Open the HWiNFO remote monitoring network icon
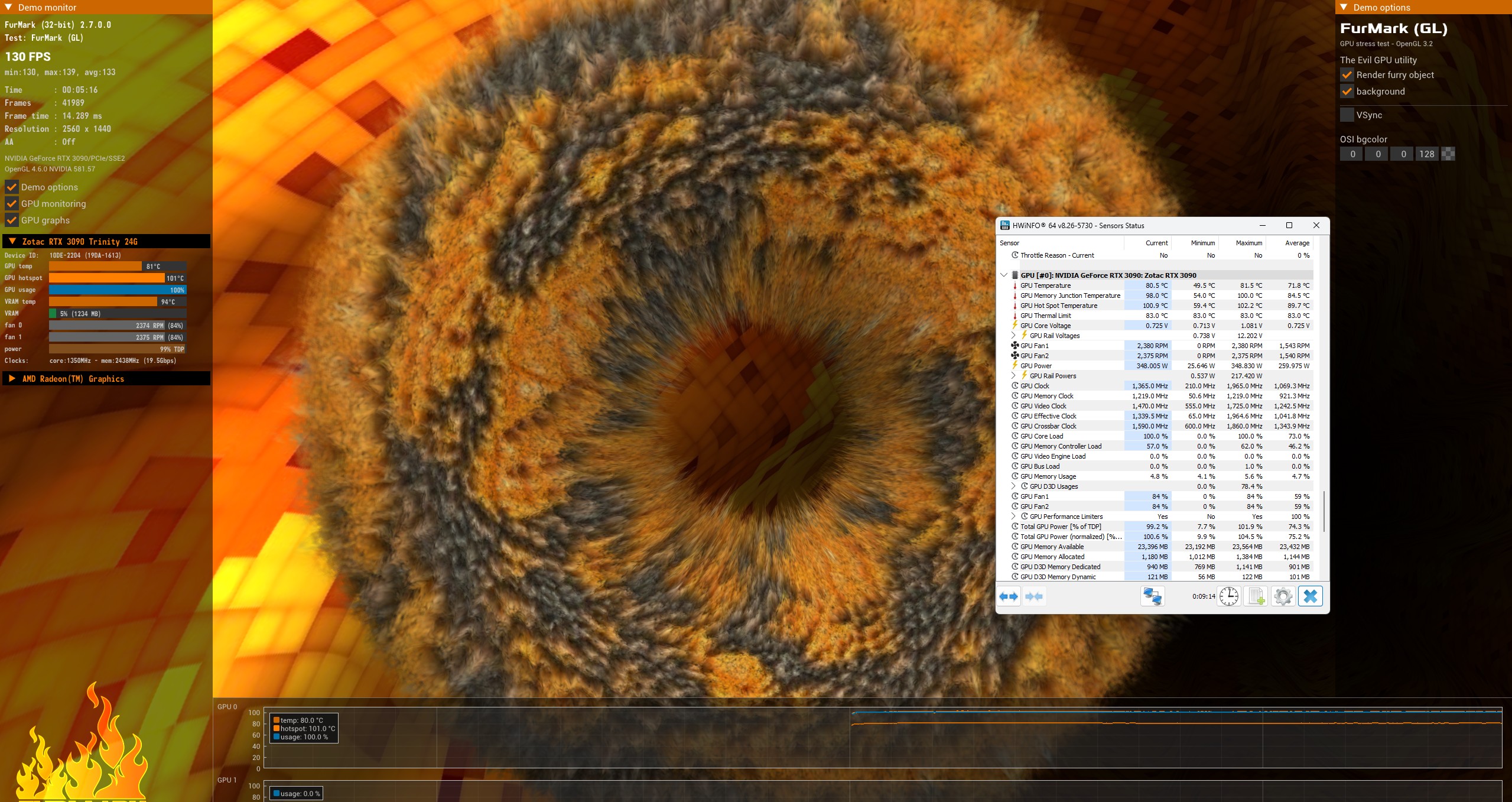The width and height of the screenshot is (1512, 802). point(1152,596)
